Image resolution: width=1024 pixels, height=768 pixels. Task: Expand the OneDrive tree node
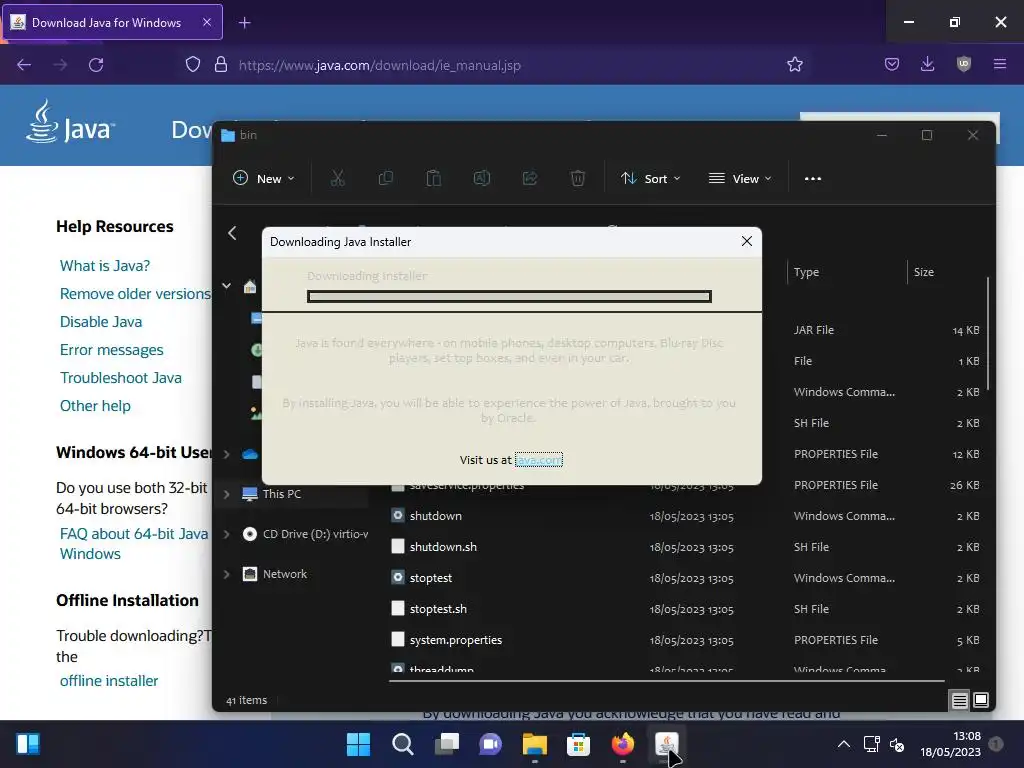tap(227, 454)
